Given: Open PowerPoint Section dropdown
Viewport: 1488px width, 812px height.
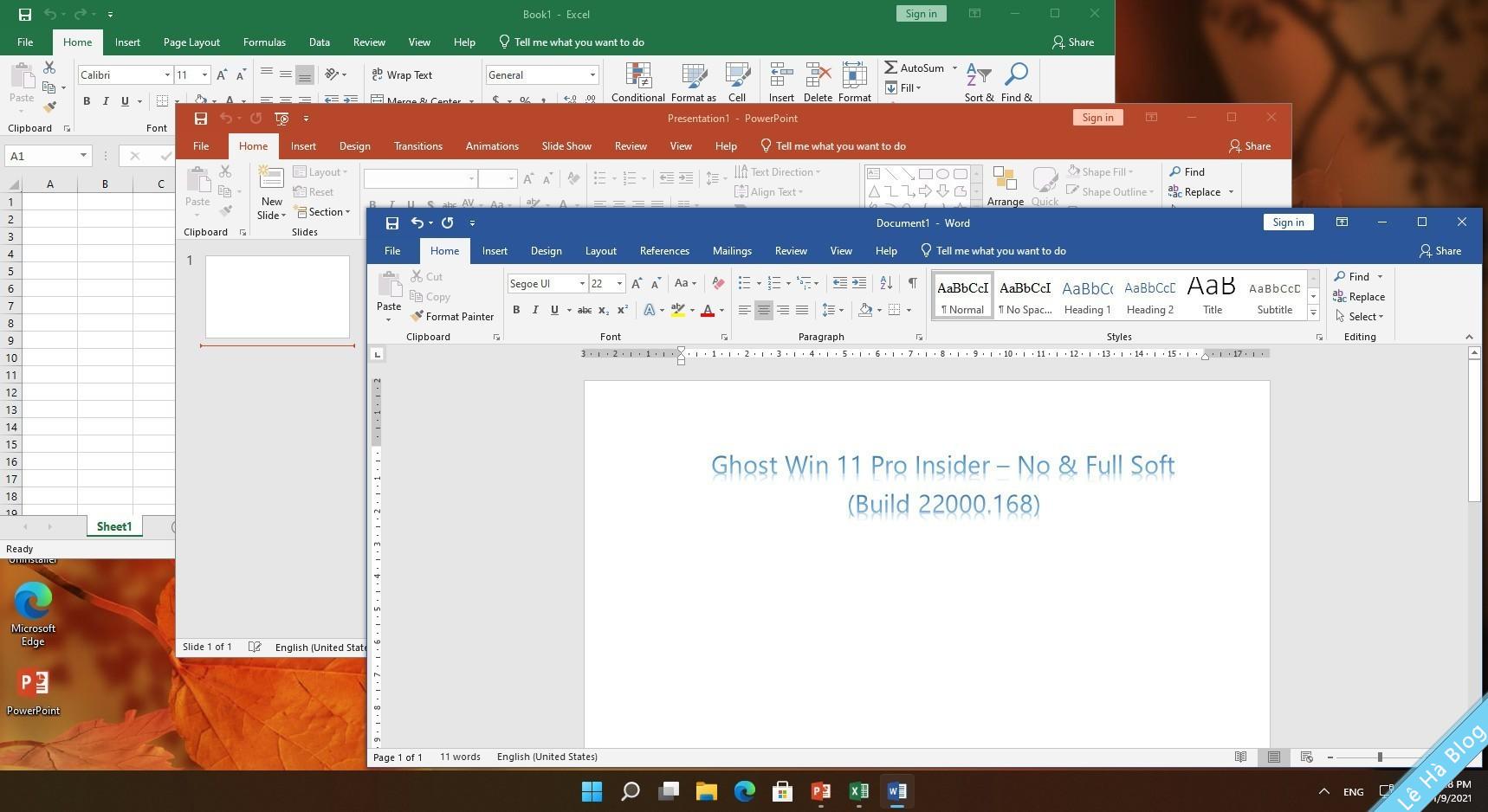Looking at the screenshot, I should click(x=321, y=212).
